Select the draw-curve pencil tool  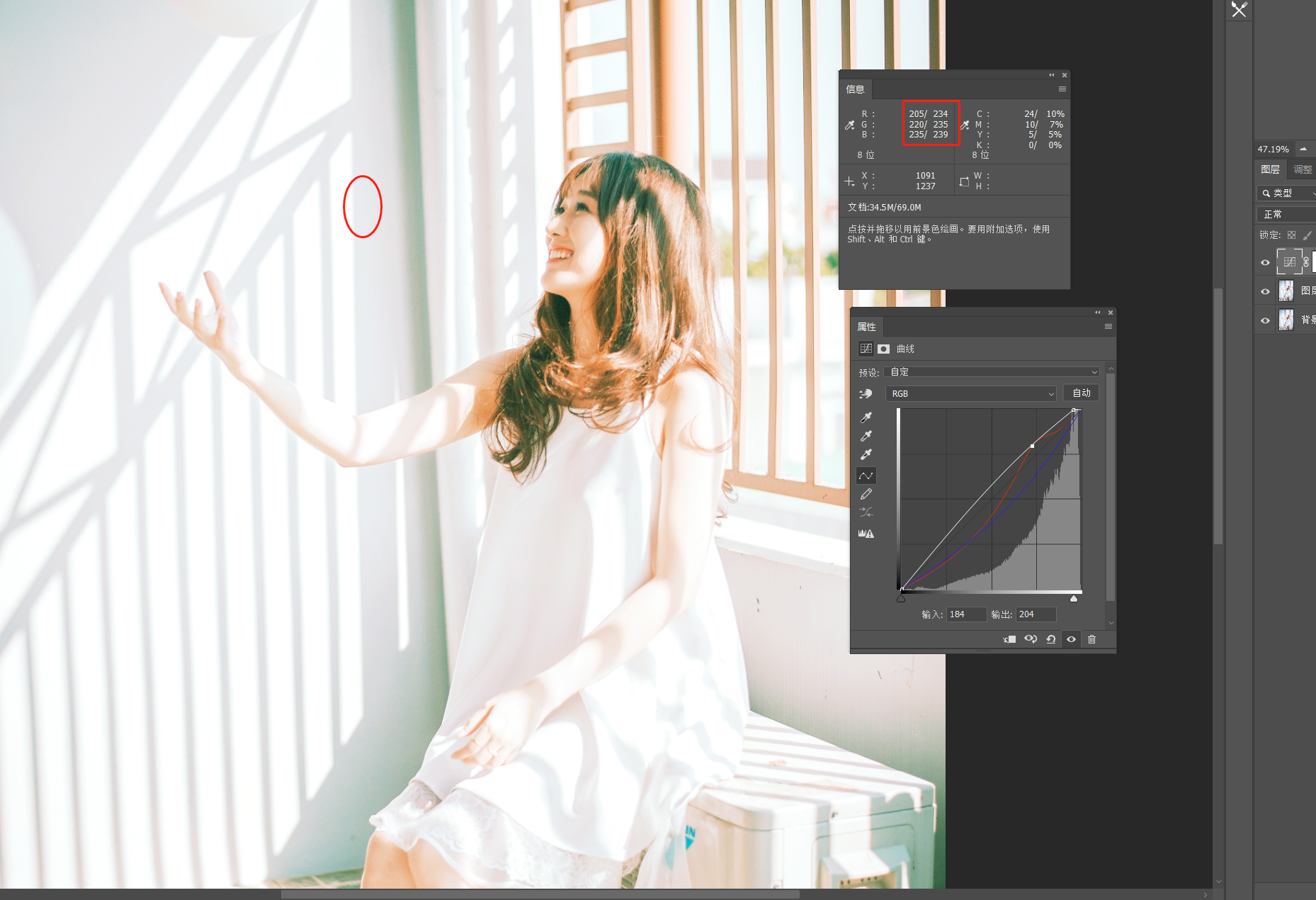click(x=866, y=494)
